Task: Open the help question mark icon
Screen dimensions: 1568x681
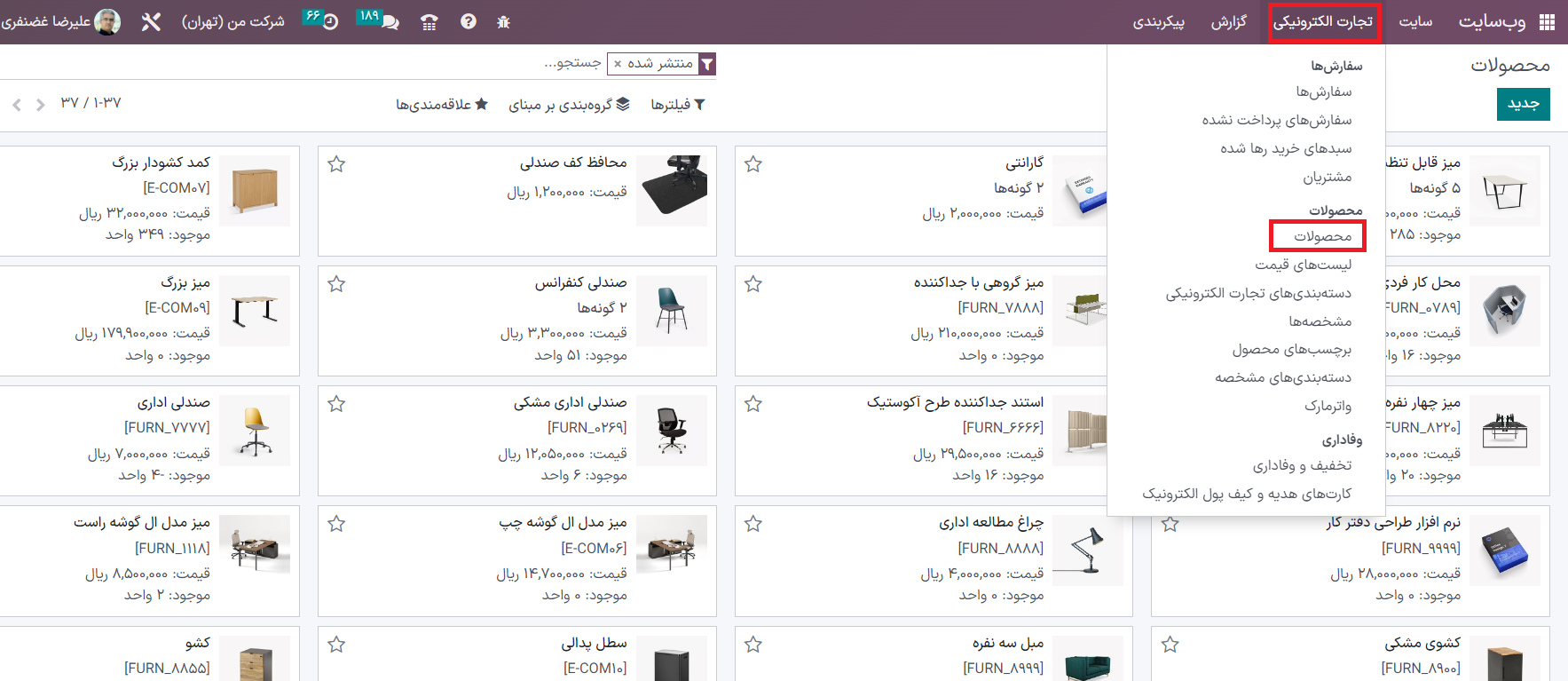Action: click(x=468, y=22)
